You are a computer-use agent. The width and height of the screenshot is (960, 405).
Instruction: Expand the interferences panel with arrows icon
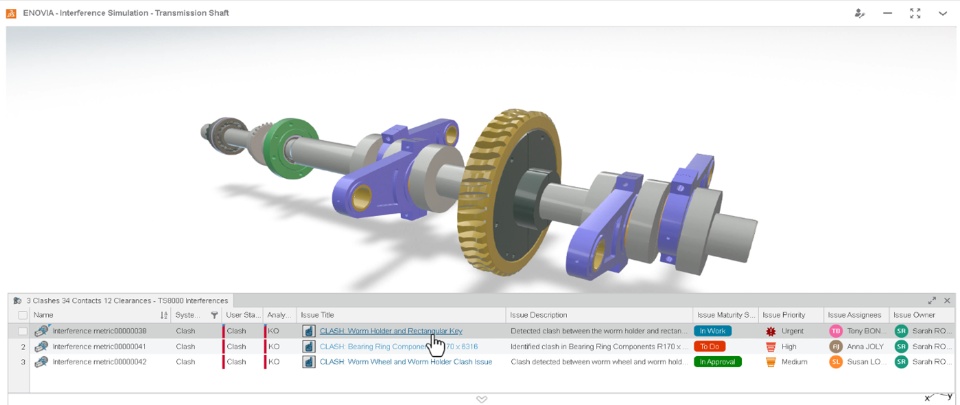(x=932, y=300)
